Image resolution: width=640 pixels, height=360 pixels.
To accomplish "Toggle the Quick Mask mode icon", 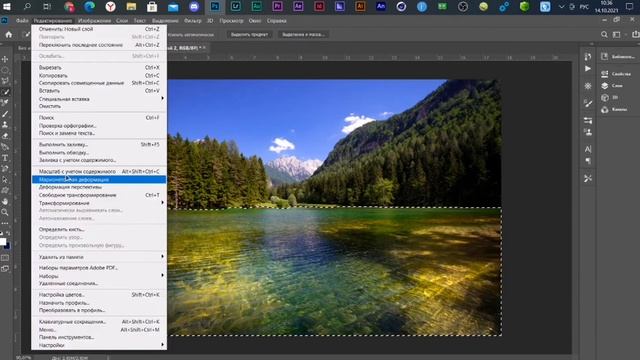I will click(x=5, y=258).
